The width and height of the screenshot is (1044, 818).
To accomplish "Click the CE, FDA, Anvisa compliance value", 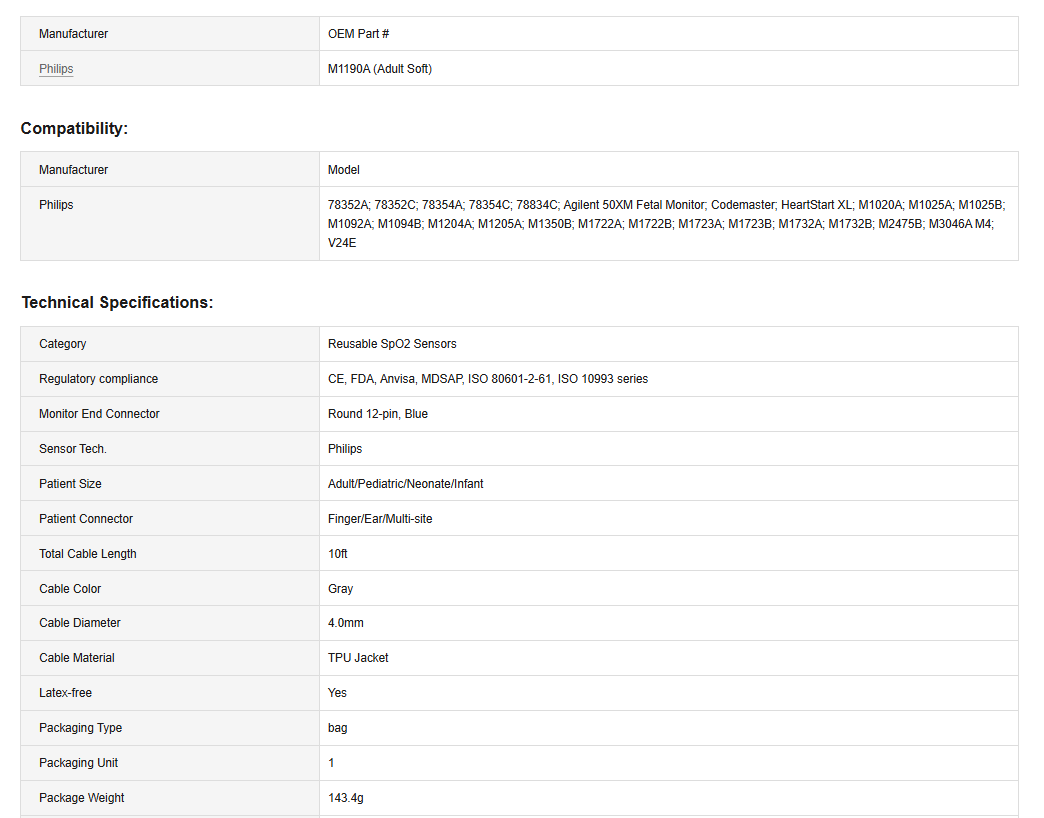I will pyautogui.click(x=488, y=379).
